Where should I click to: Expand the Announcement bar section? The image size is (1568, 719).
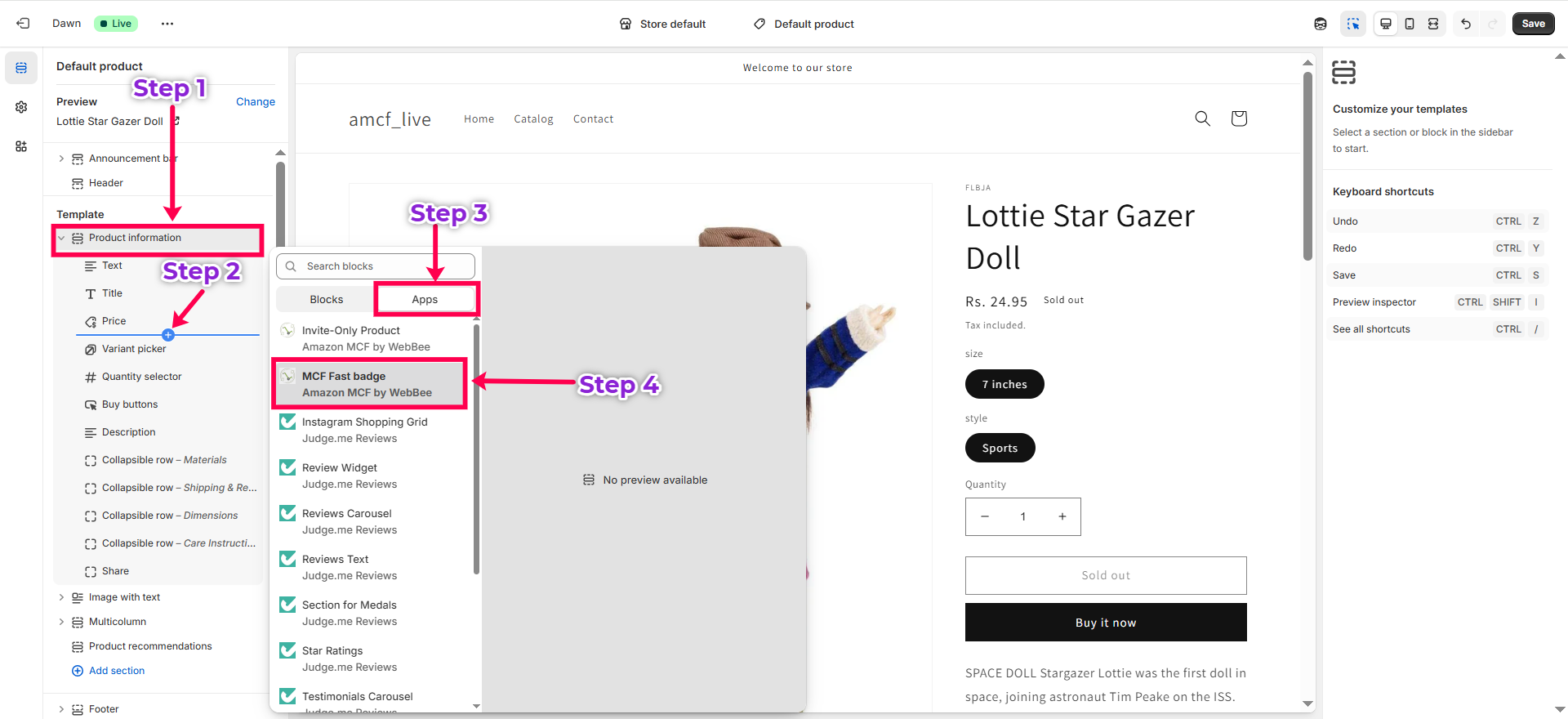(x=61, y=159)
